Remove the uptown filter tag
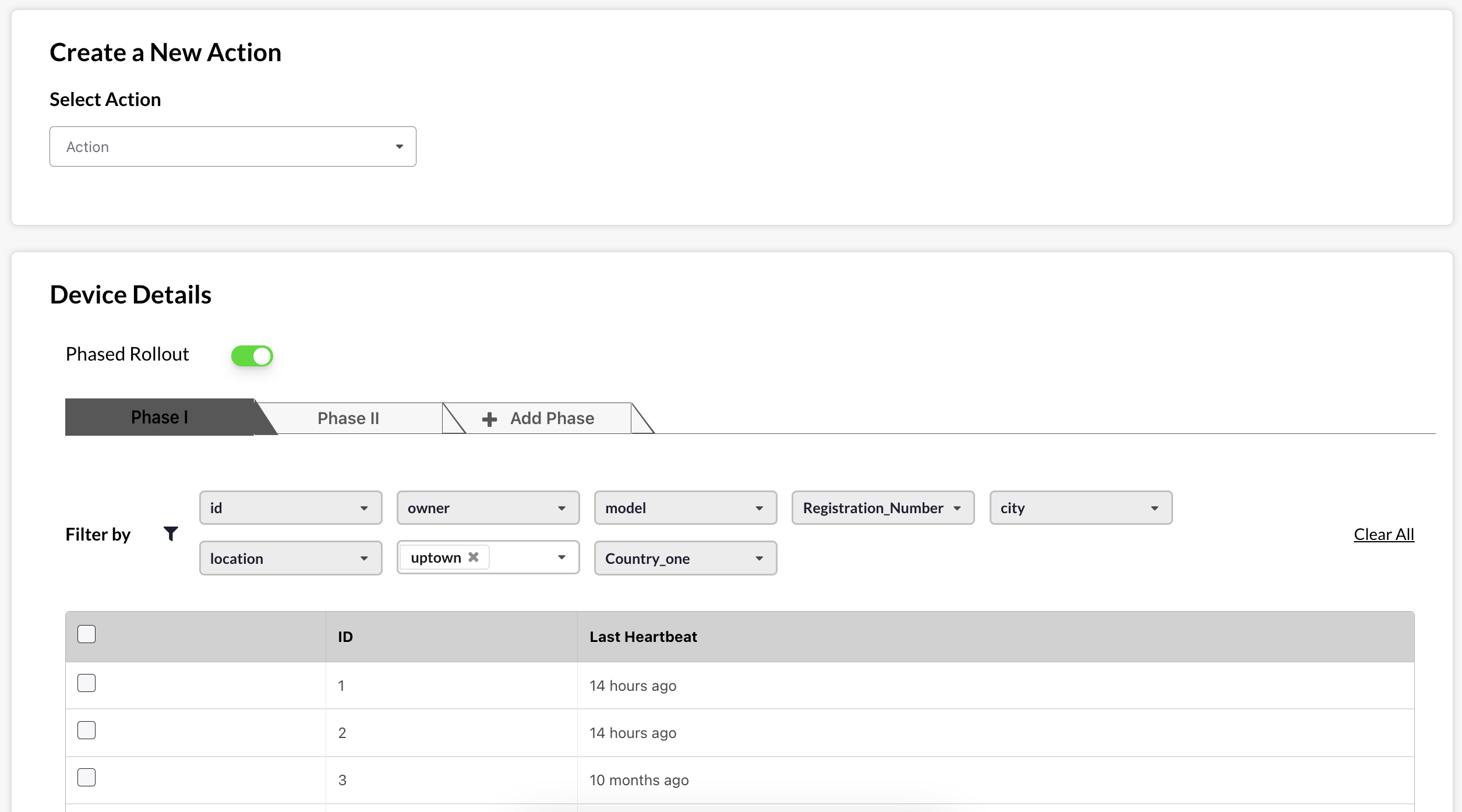 click(474, 557)
